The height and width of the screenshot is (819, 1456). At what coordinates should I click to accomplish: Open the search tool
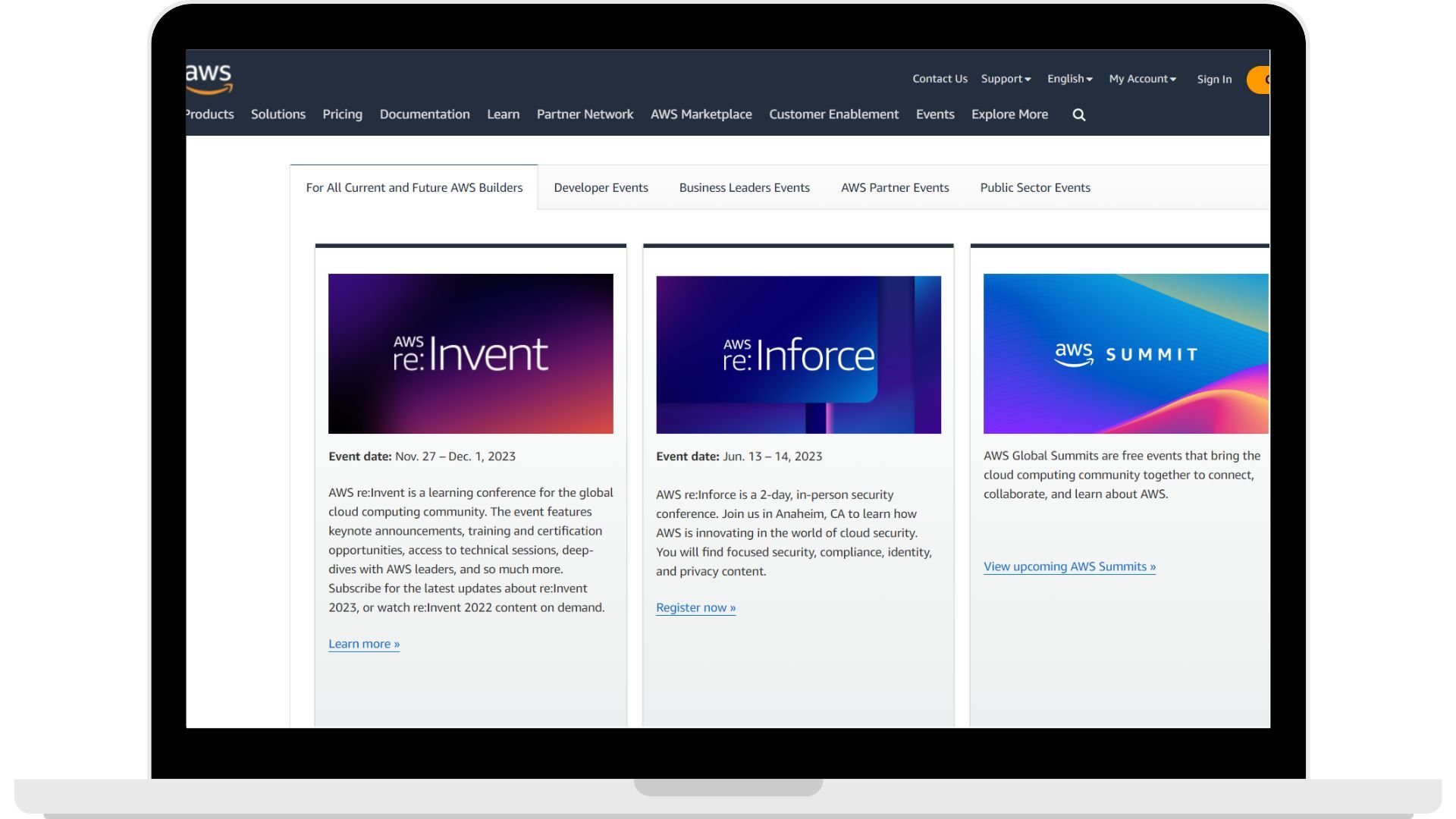pos(1078,115)
